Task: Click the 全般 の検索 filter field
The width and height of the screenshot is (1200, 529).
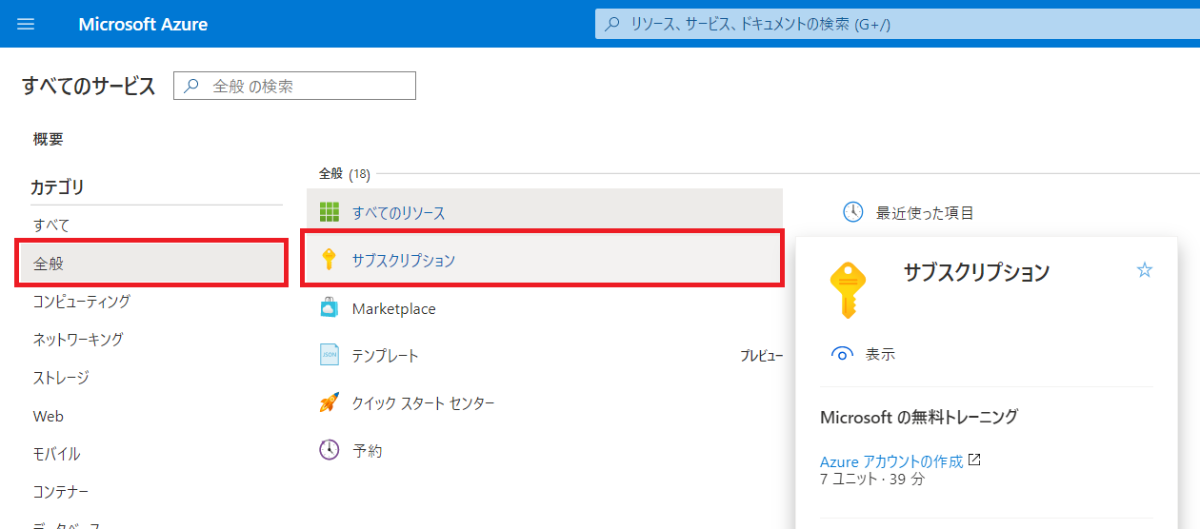Action: point(295,86)
